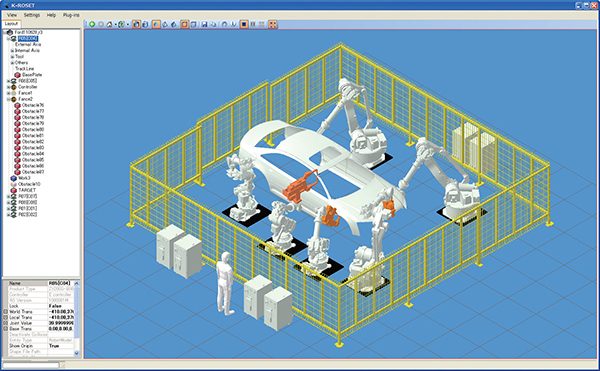Select the BasePlate tree item
This screenshot has height=371, width=600.
pos(32,75)
